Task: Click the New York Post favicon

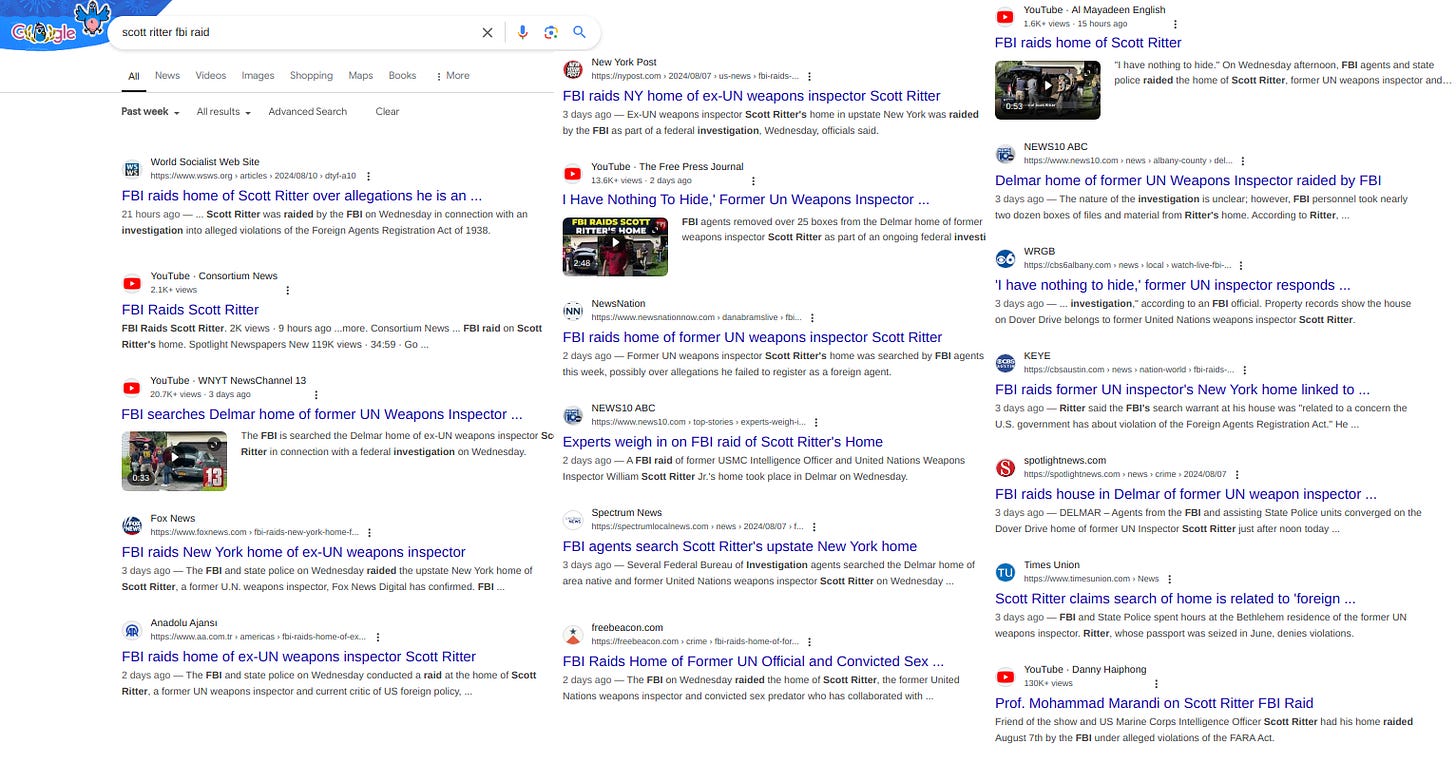Action: point(573,69)
